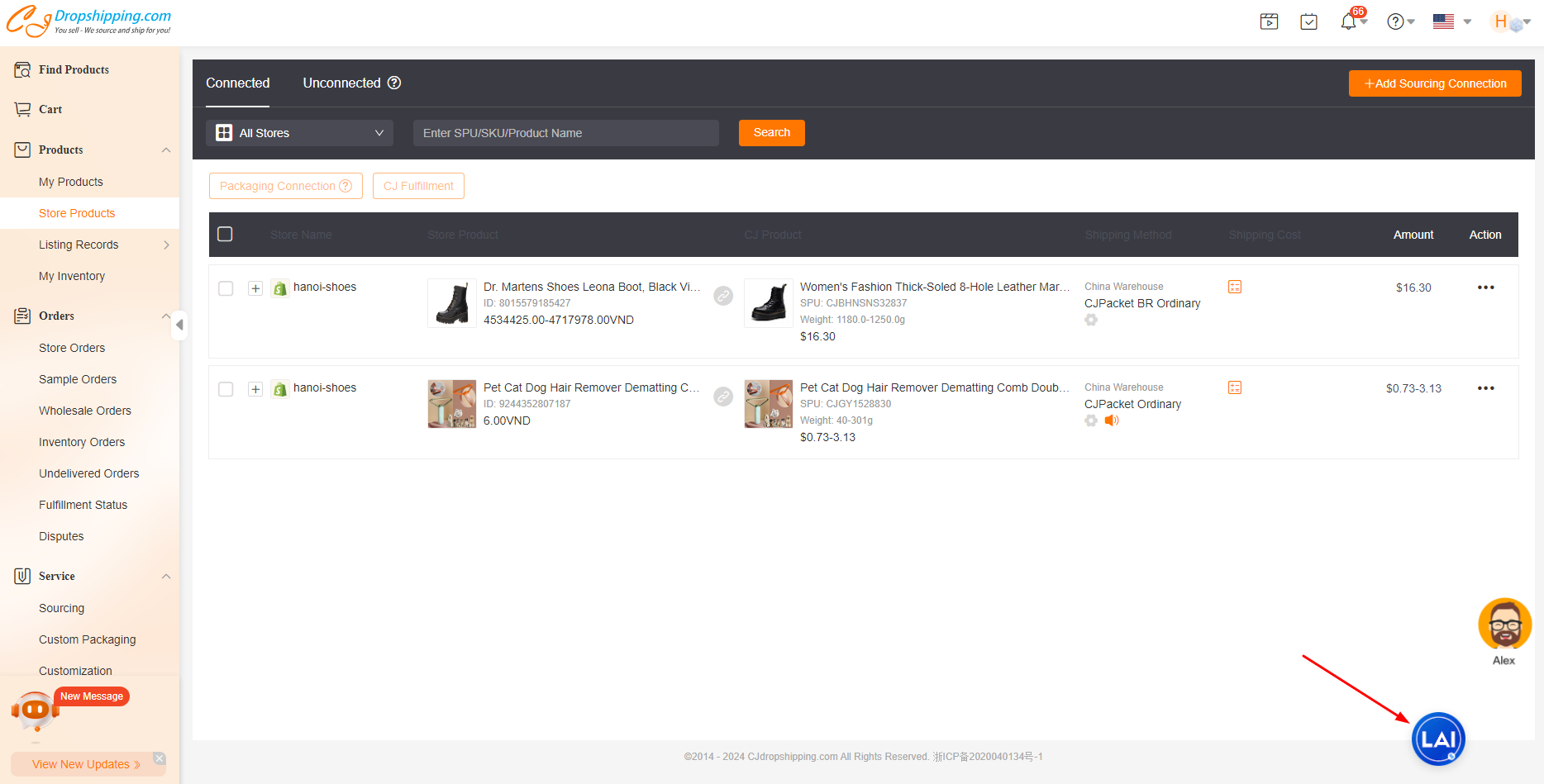Collapse the left sidebar with arrow handle
The height and width of the screenshot is (784, 1544).
pyautogui.click(x=179, y=325)
